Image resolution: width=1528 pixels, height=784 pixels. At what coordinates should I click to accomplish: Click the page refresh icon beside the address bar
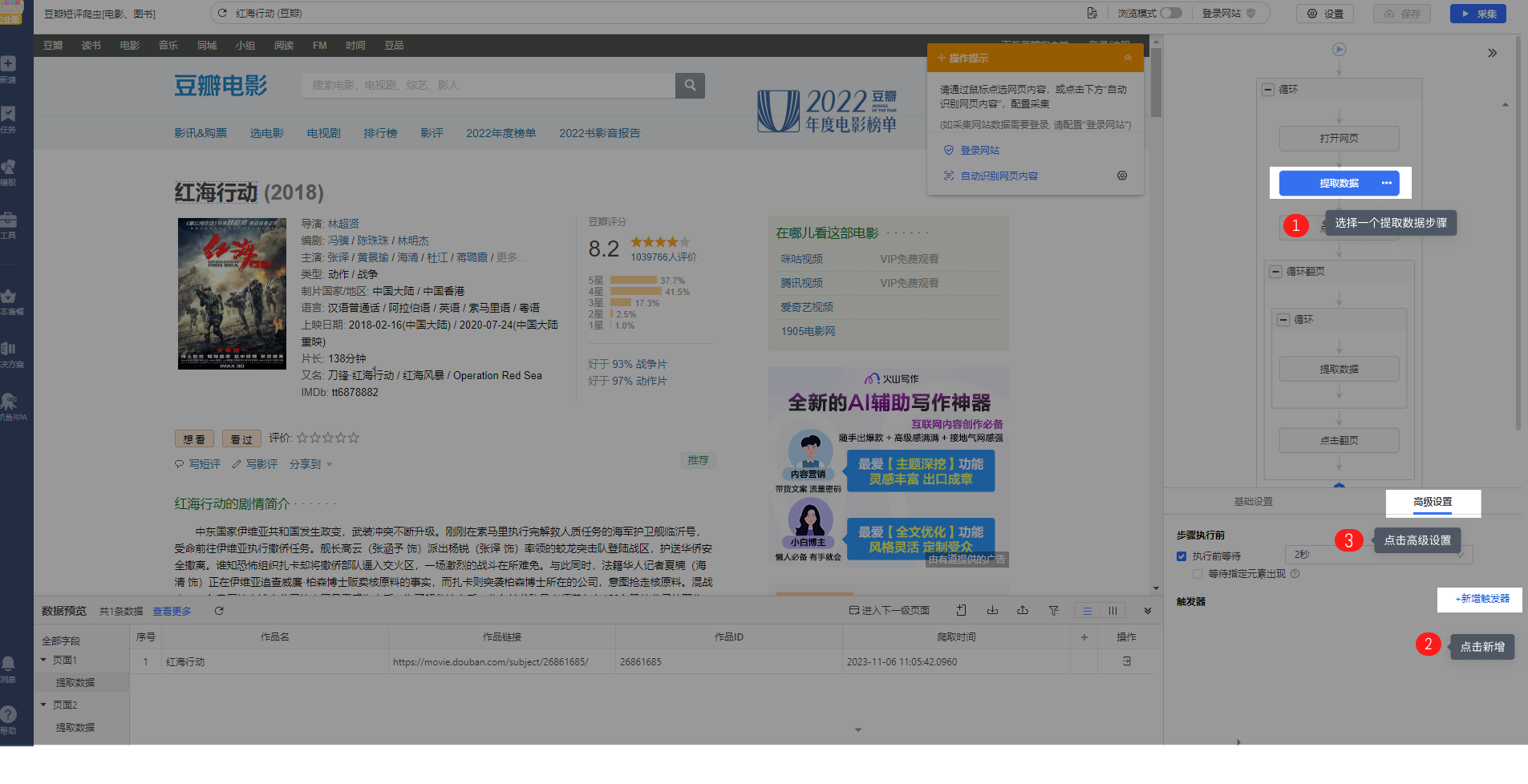pyautogui.click(x=222, y=14)
